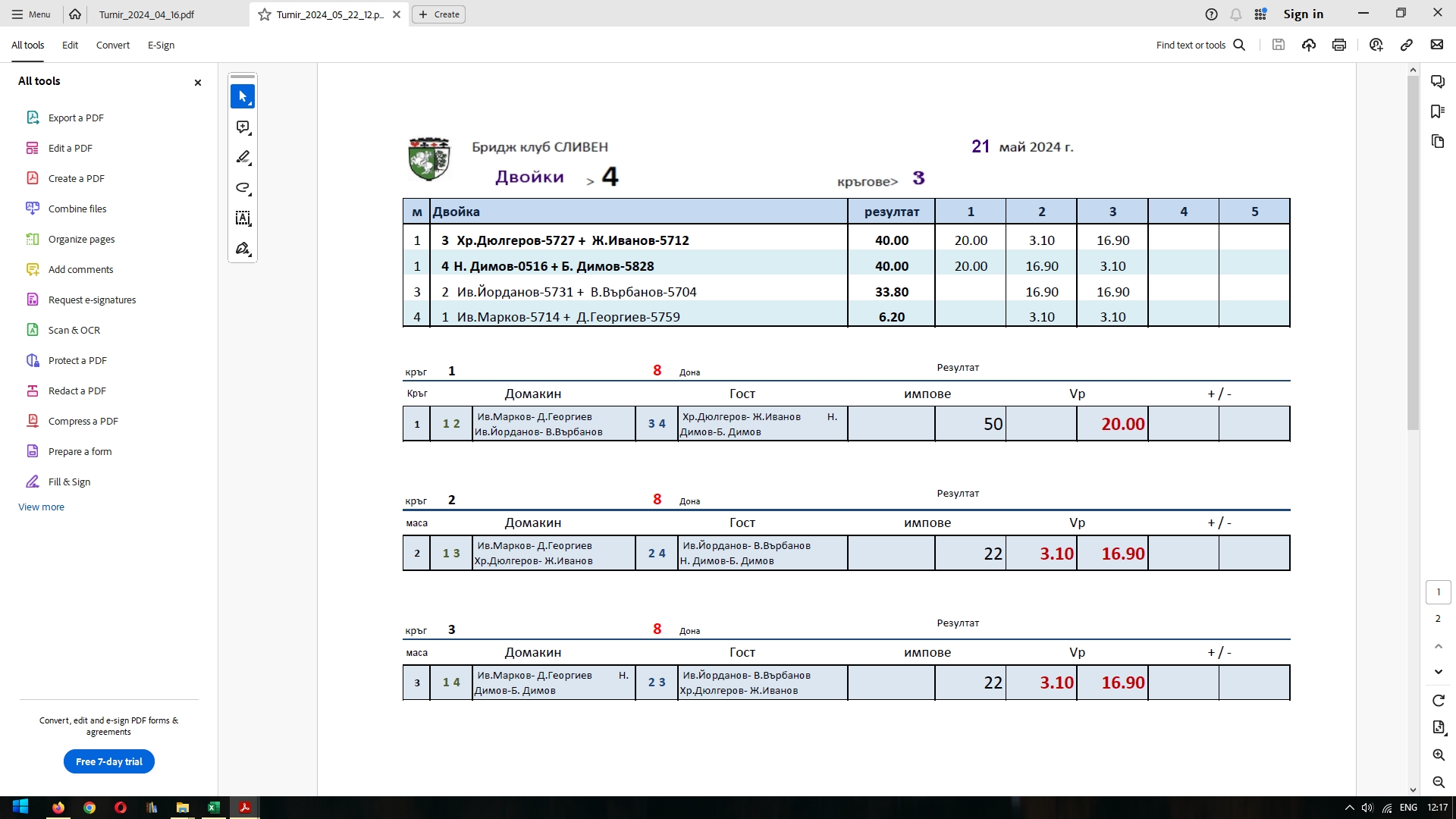1456x819 pixels.
Task: Expand the View more tools list
Action: pos(41,507)
